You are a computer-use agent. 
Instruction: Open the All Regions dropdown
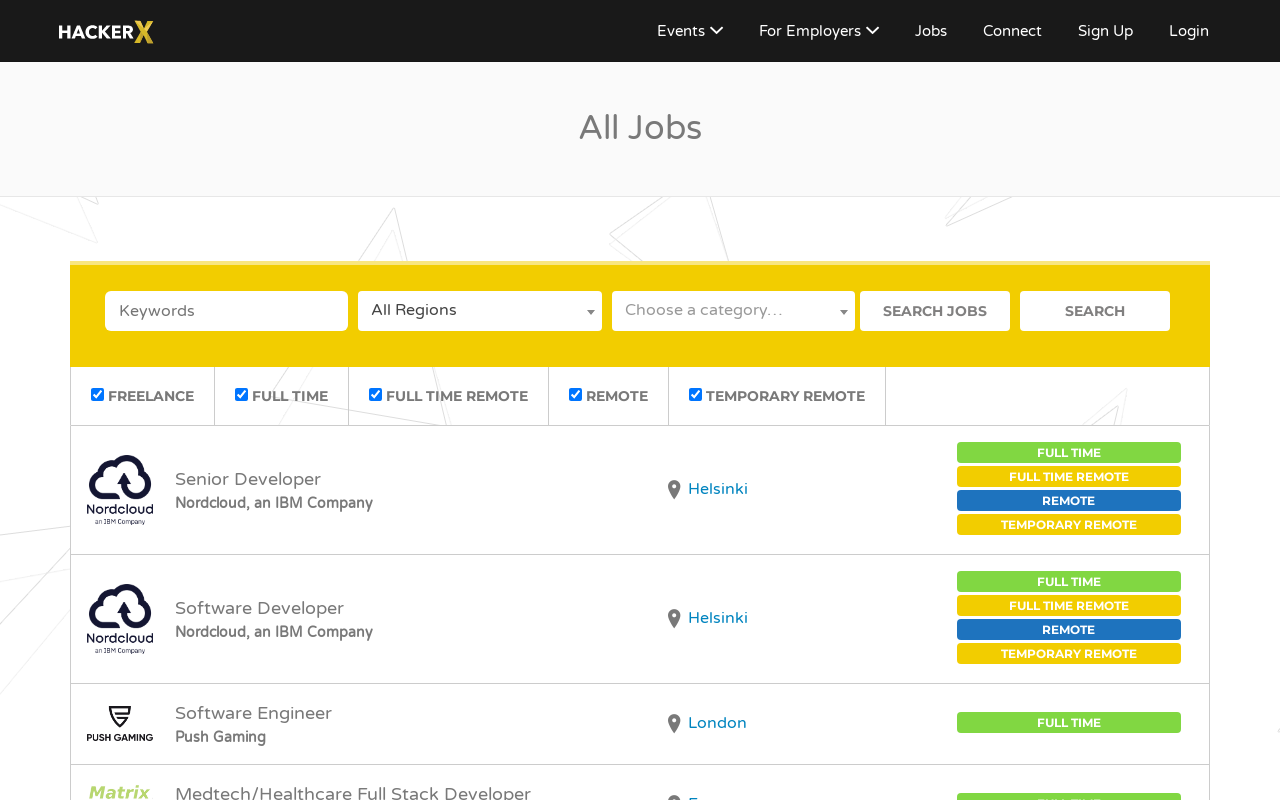coord(480,311)
